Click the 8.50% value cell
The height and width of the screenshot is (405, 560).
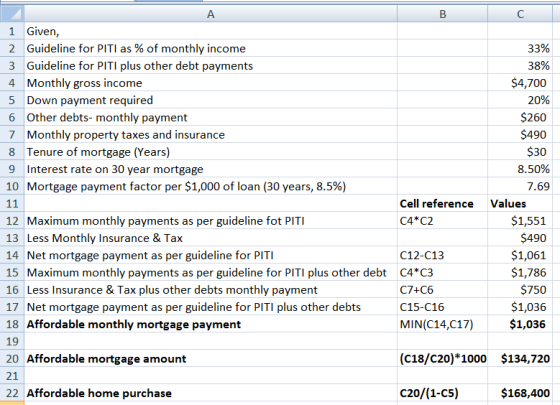coord(520,169)
